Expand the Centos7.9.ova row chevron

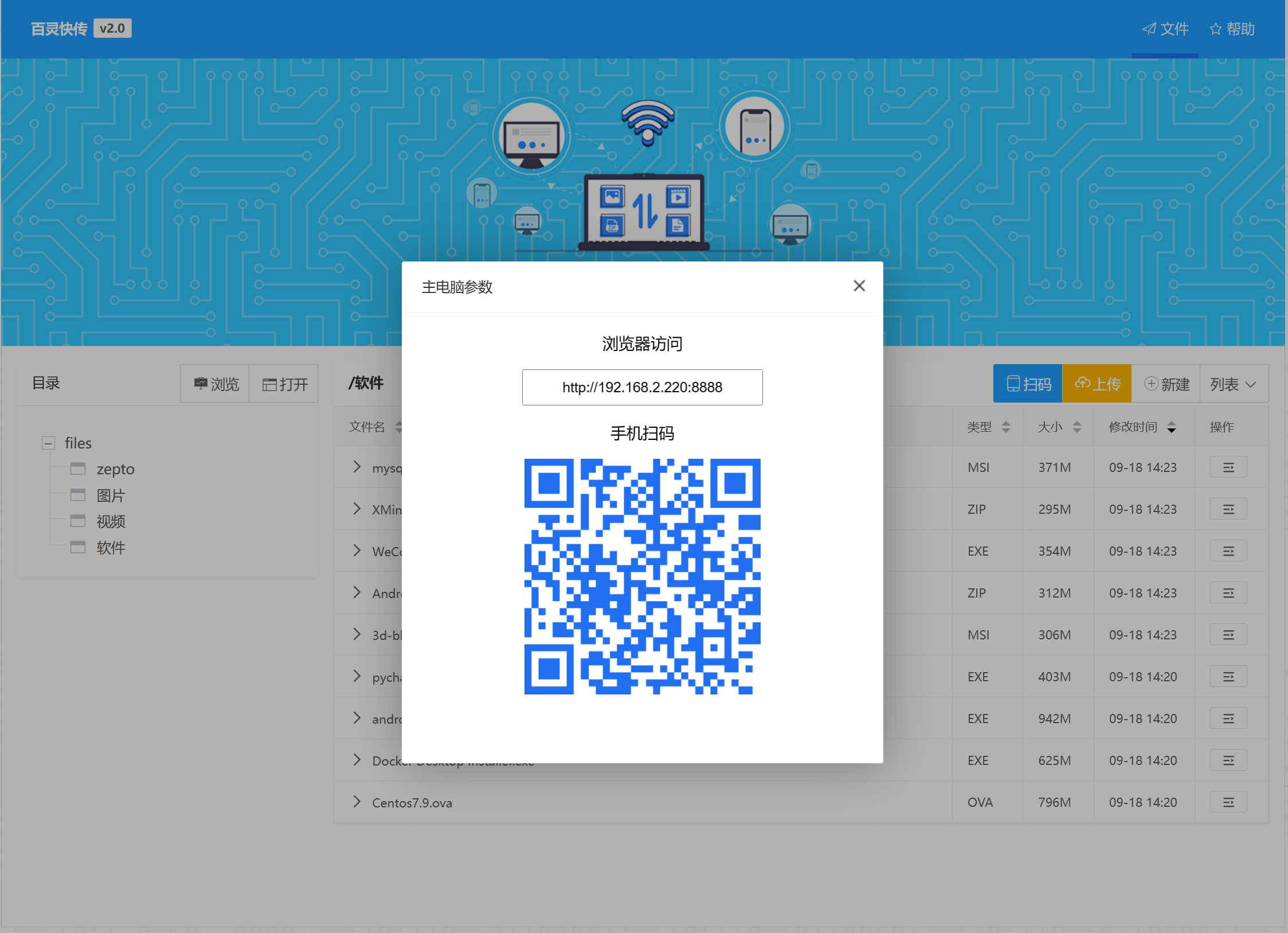point(357,802)
